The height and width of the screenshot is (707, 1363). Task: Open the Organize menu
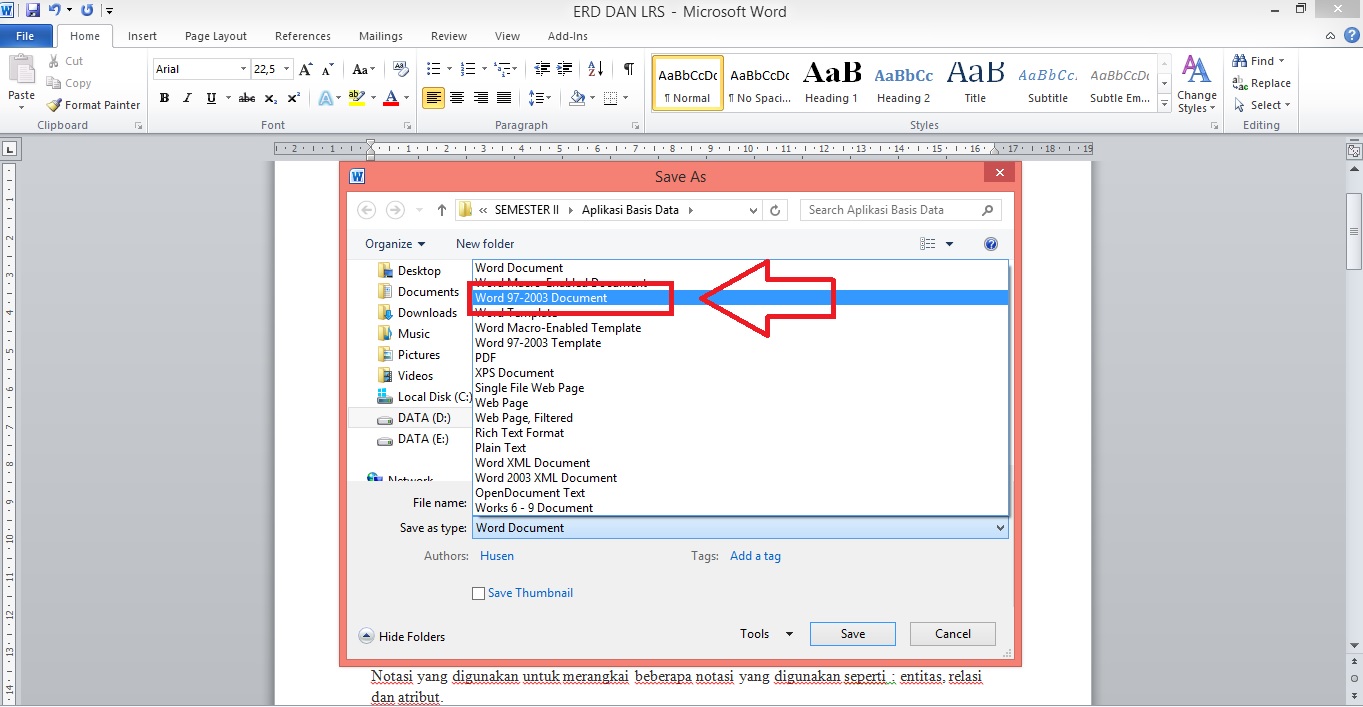[394, 243]
